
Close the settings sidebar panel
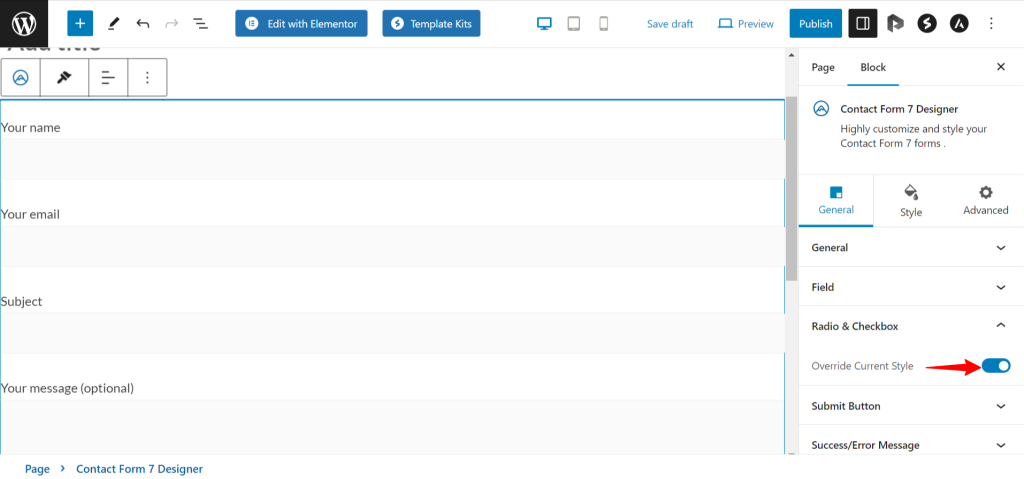point(1000,67)
